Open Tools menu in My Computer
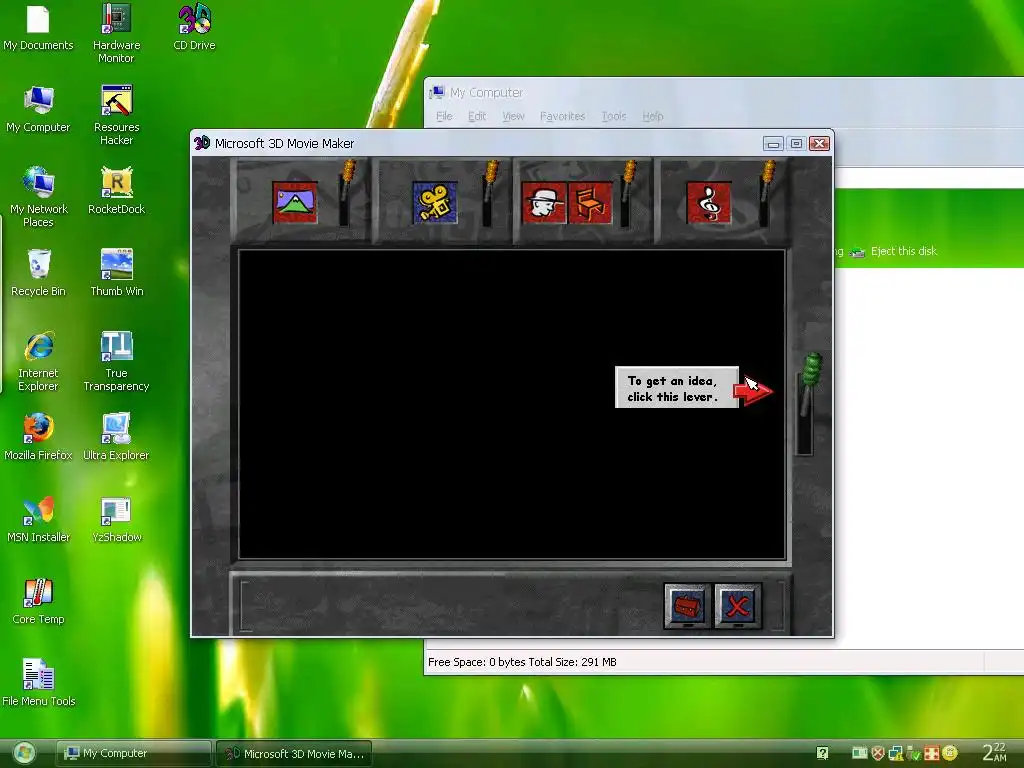This screenshot has width=1024, height=768. (614, 116)
